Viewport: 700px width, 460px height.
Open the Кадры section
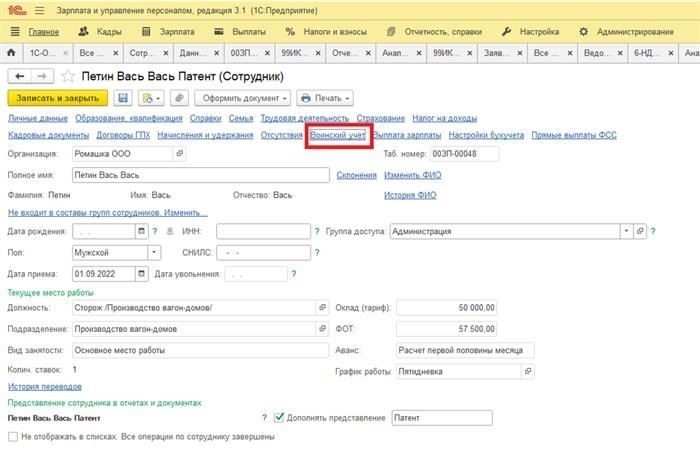pyautogui.click(x=100, y=32)
